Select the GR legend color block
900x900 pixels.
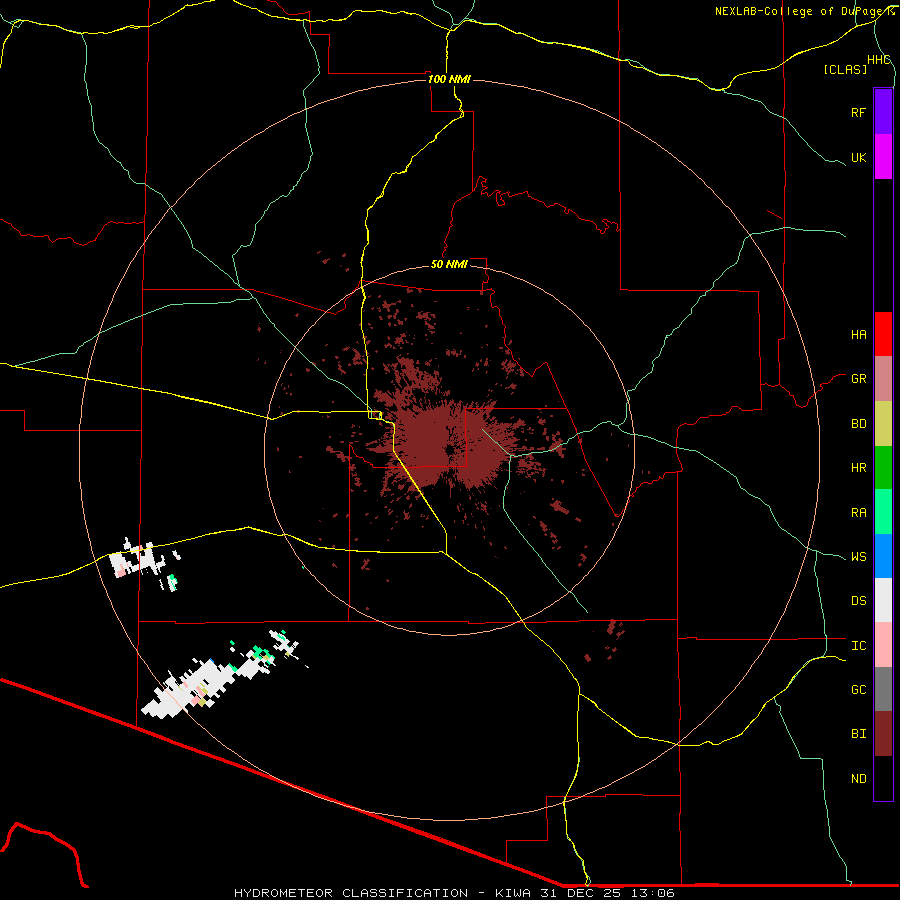[x=883, y=379]
